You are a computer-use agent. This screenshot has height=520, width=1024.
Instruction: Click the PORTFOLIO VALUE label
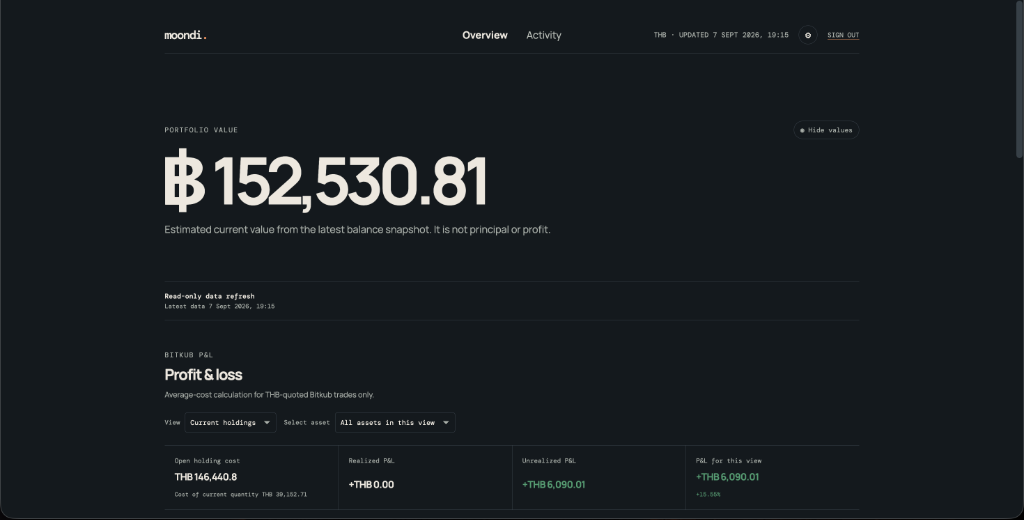pyautogui.click(x=201, y=130)
